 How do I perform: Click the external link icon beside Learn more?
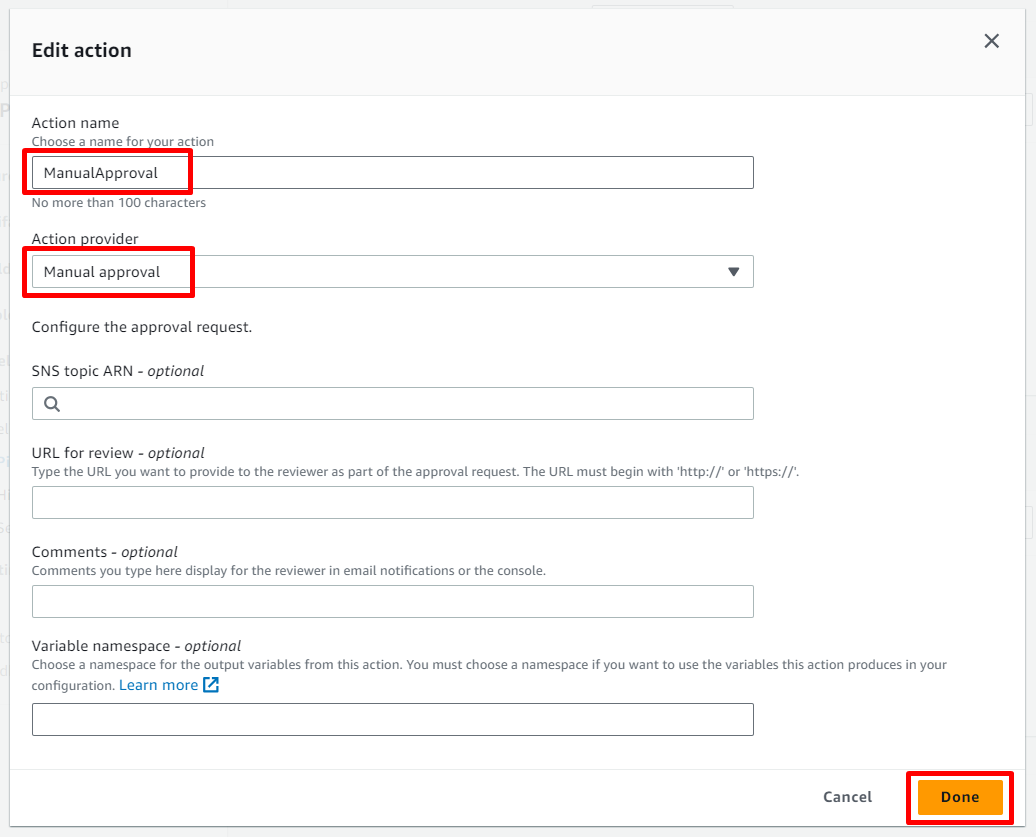(211, 685)
